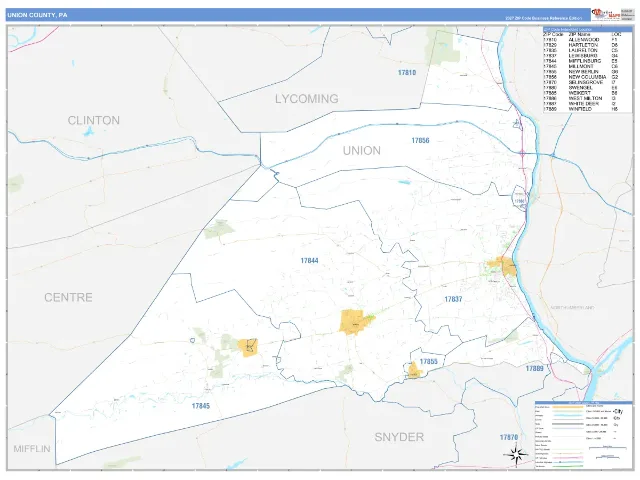Click the MIFFLINBURG row in ZIP index

[x=581, y=61]
